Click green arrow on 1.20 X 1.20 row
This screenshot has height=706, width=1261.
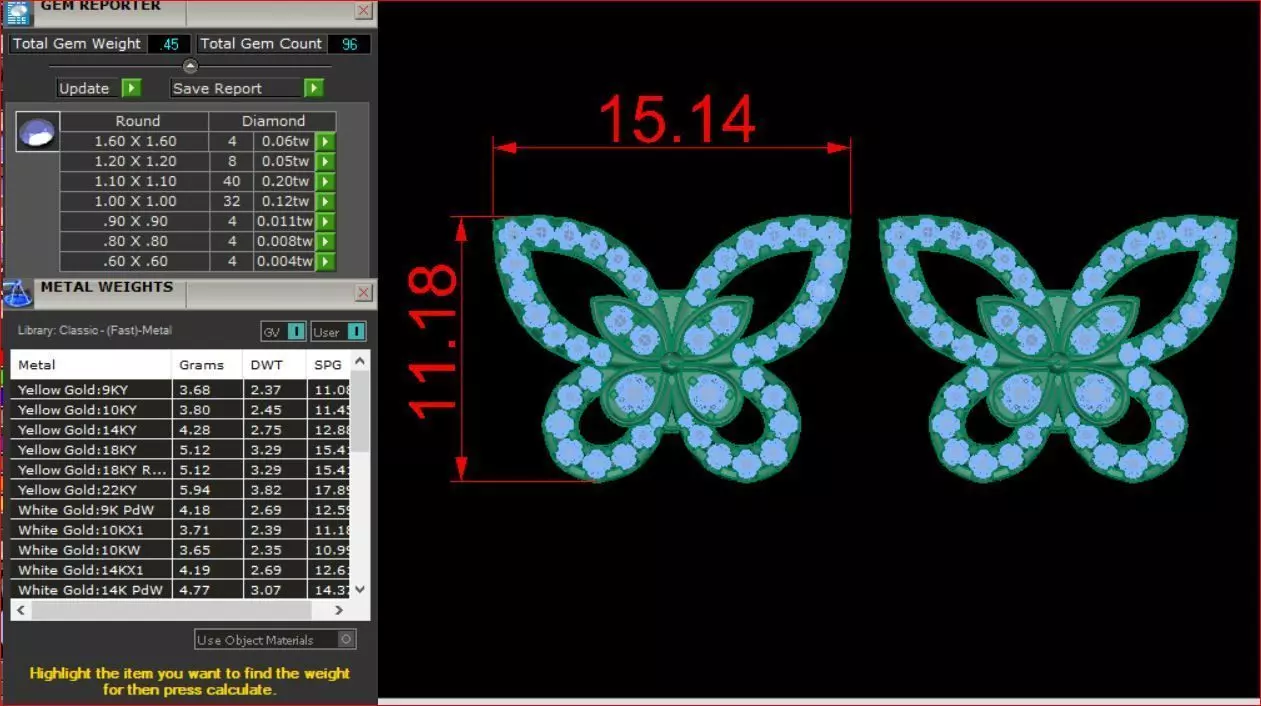pyautogui.click(x=325, y=161)
